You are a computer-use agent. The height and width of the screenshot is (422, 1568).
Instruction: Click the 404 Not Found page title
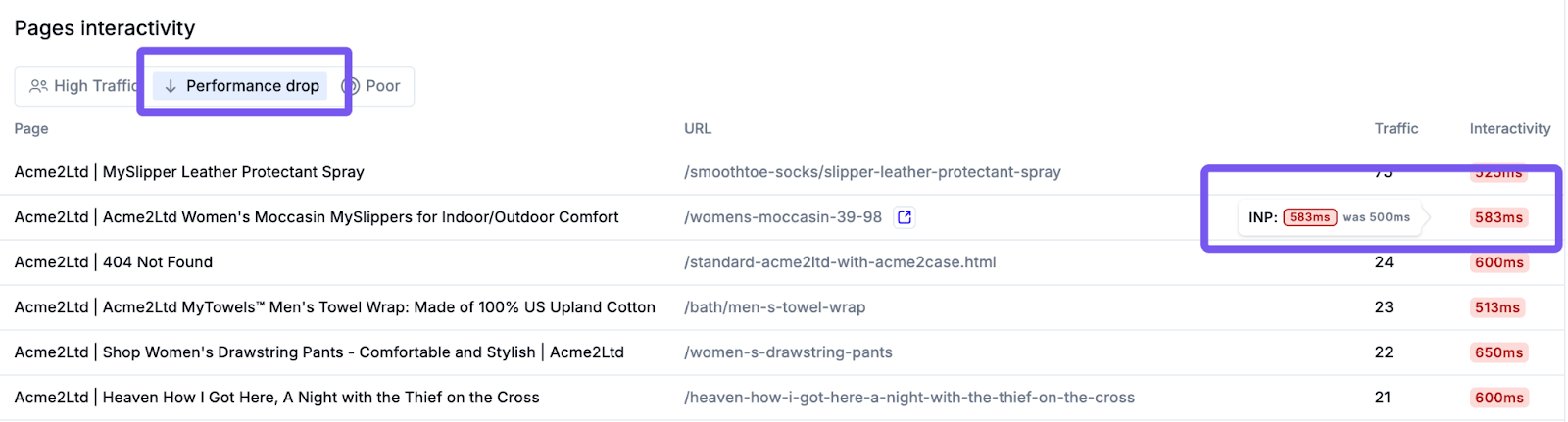(x=114, y=262)
